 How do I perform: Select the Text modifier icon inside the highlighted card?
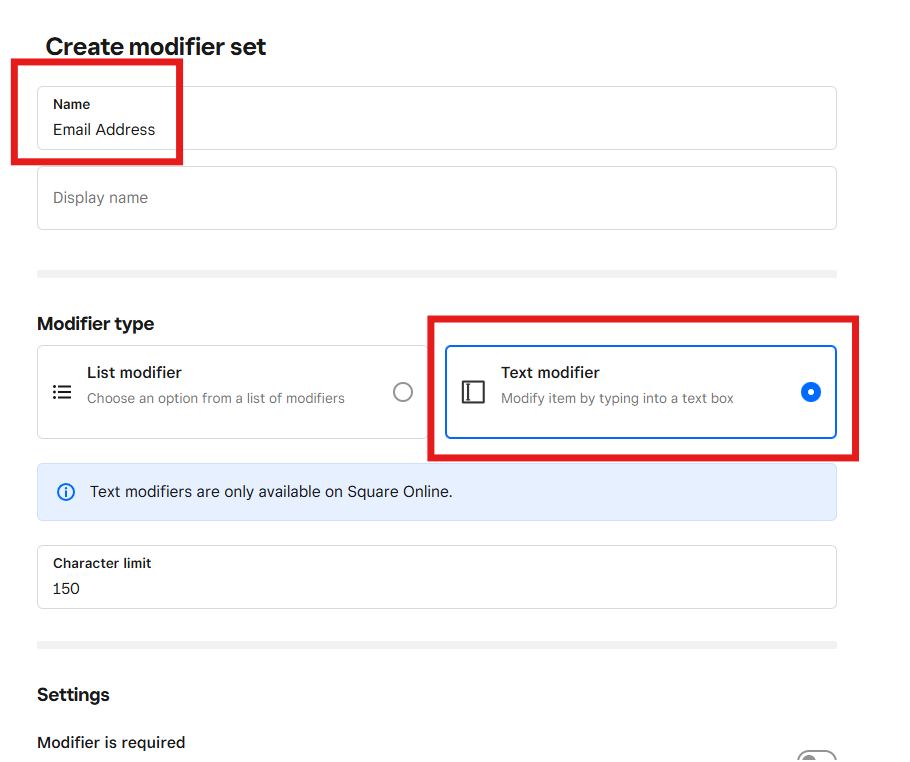coord(473,392)
